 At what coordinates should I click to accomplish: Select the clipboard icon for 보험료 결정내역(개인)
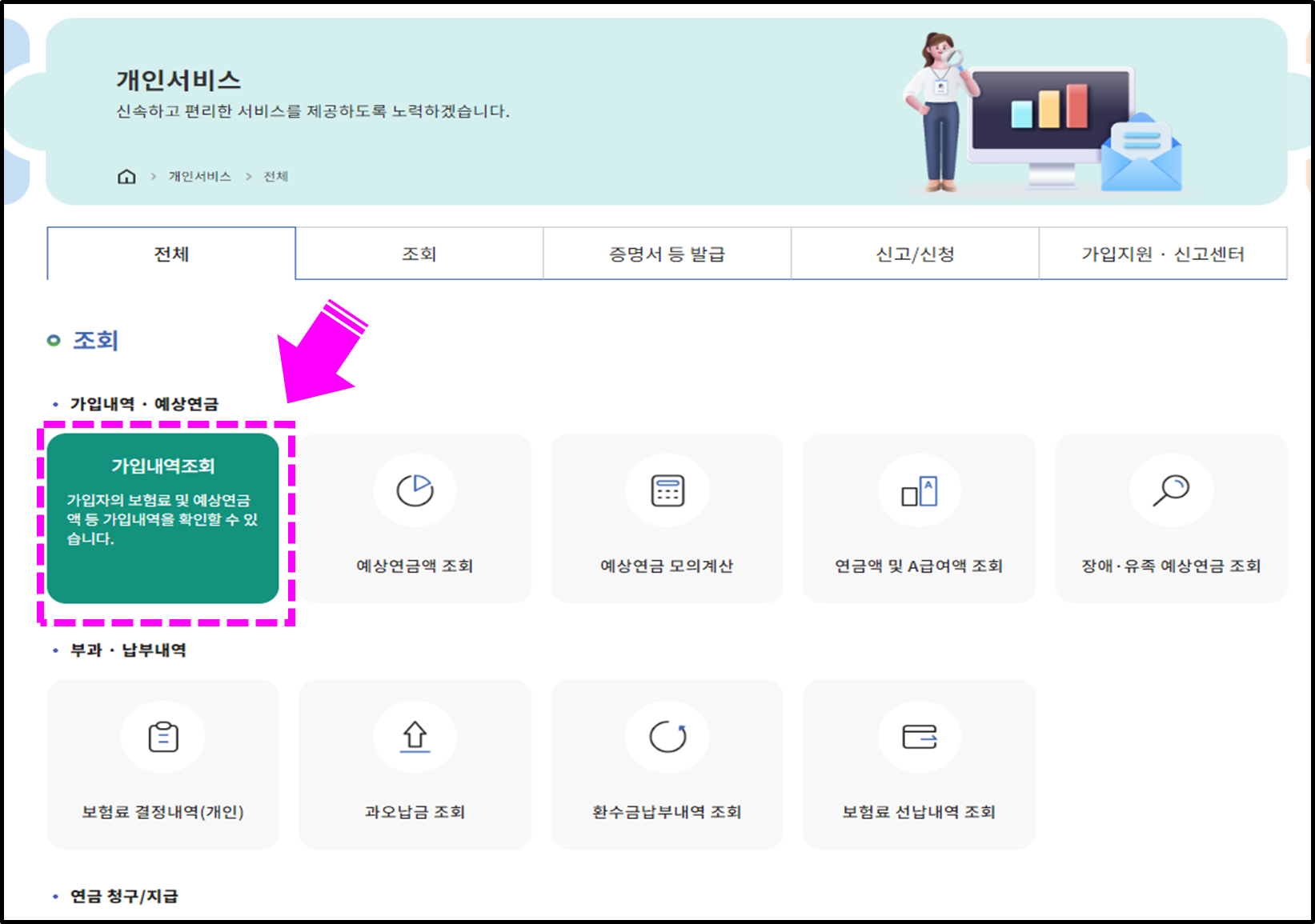point(162,737)
